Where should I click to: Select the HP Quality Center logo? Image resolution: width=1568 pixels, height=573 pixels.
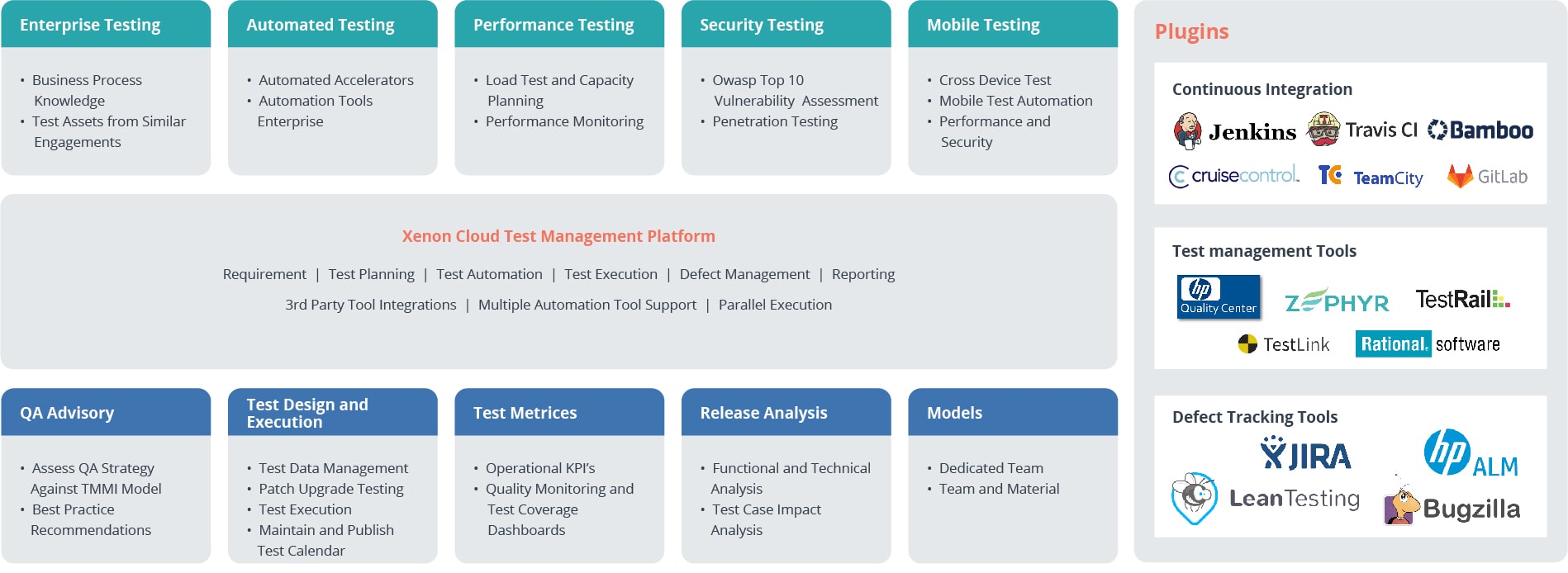[1219, 297]
